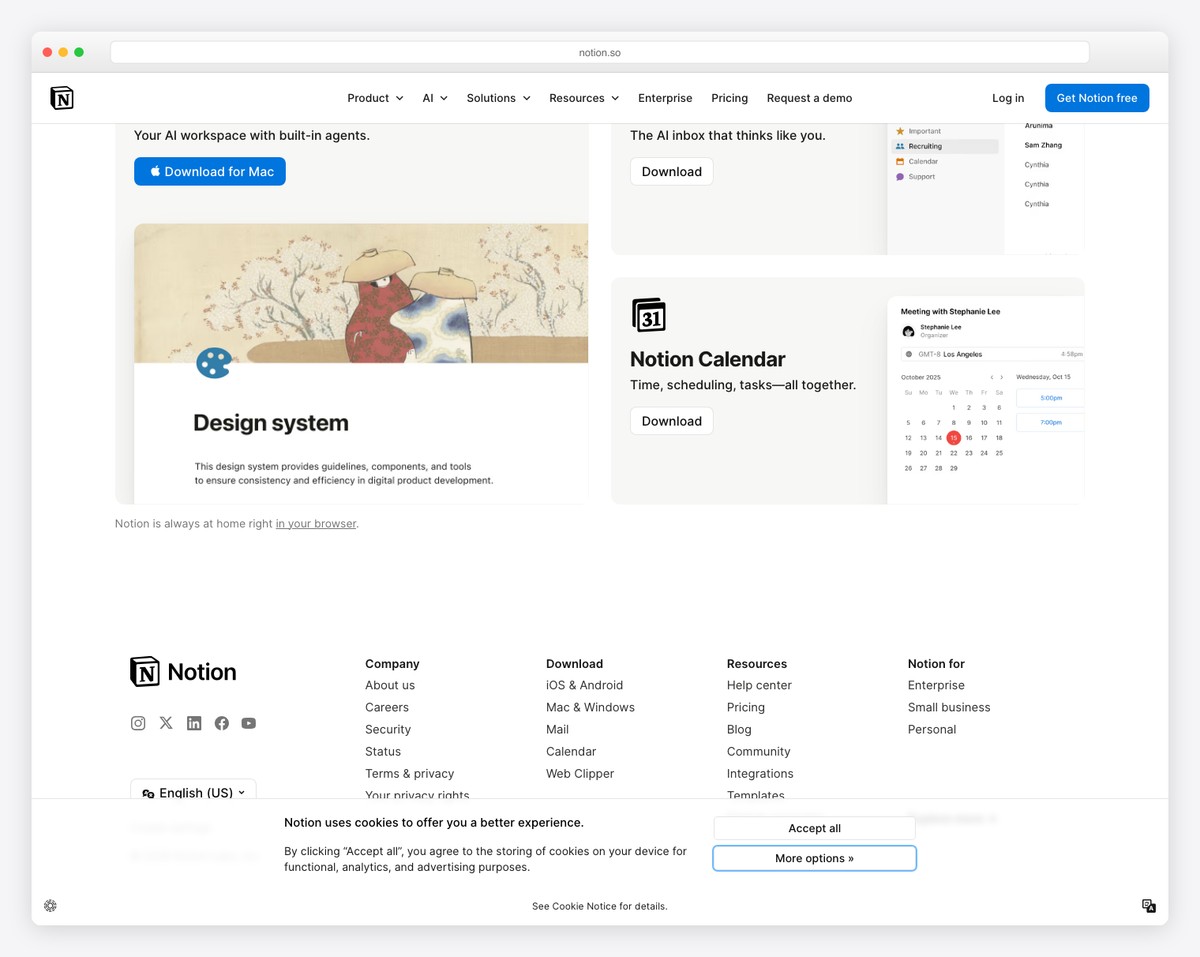Viewport: 1200px width, 957px height.
Task: Click the notion.so address bar
Action: 599,51
